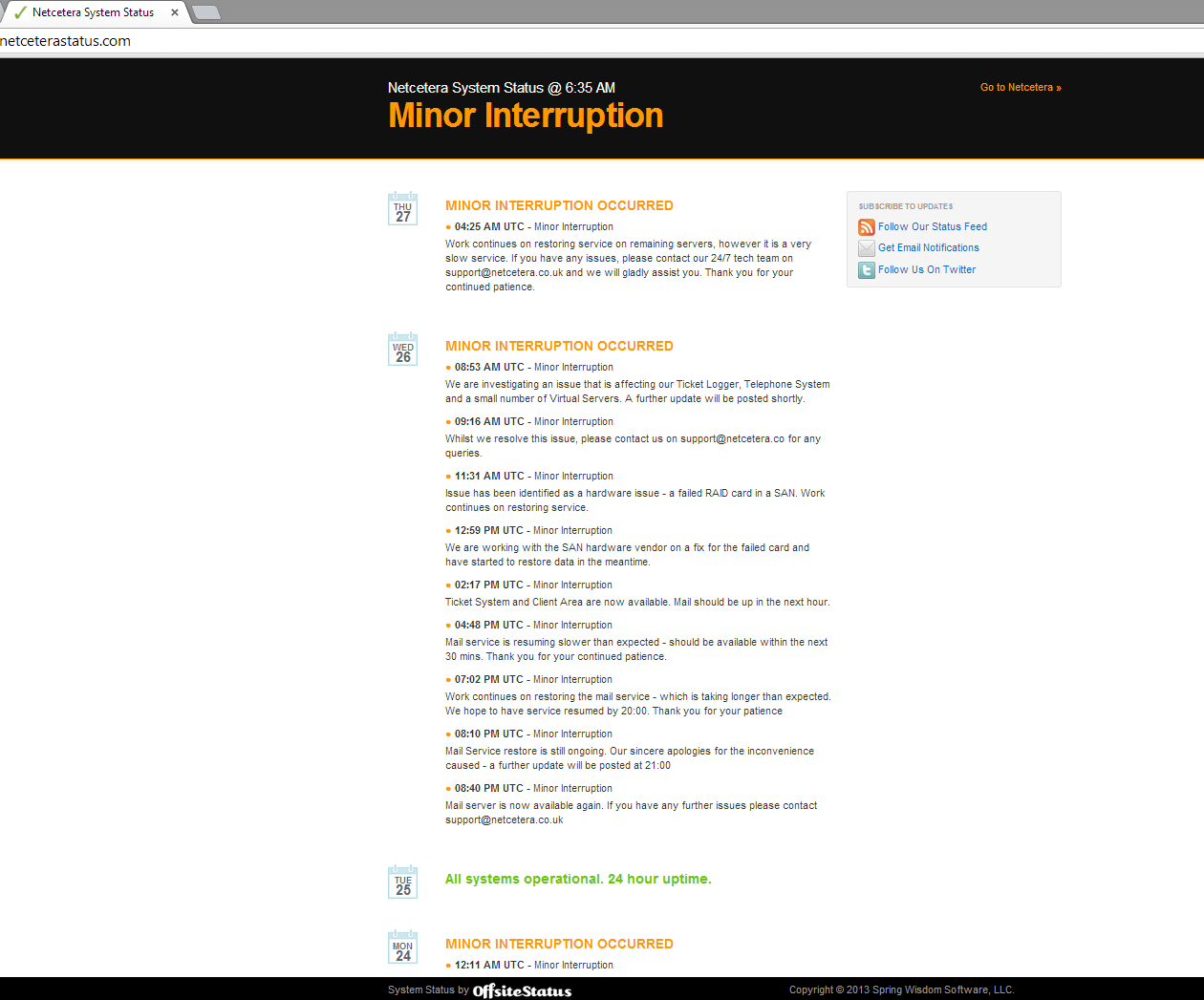Viewport: 1204px width, 1000px height.
Task: Click Ticket System and Client Area message
Action: click(x=637, y=603)
